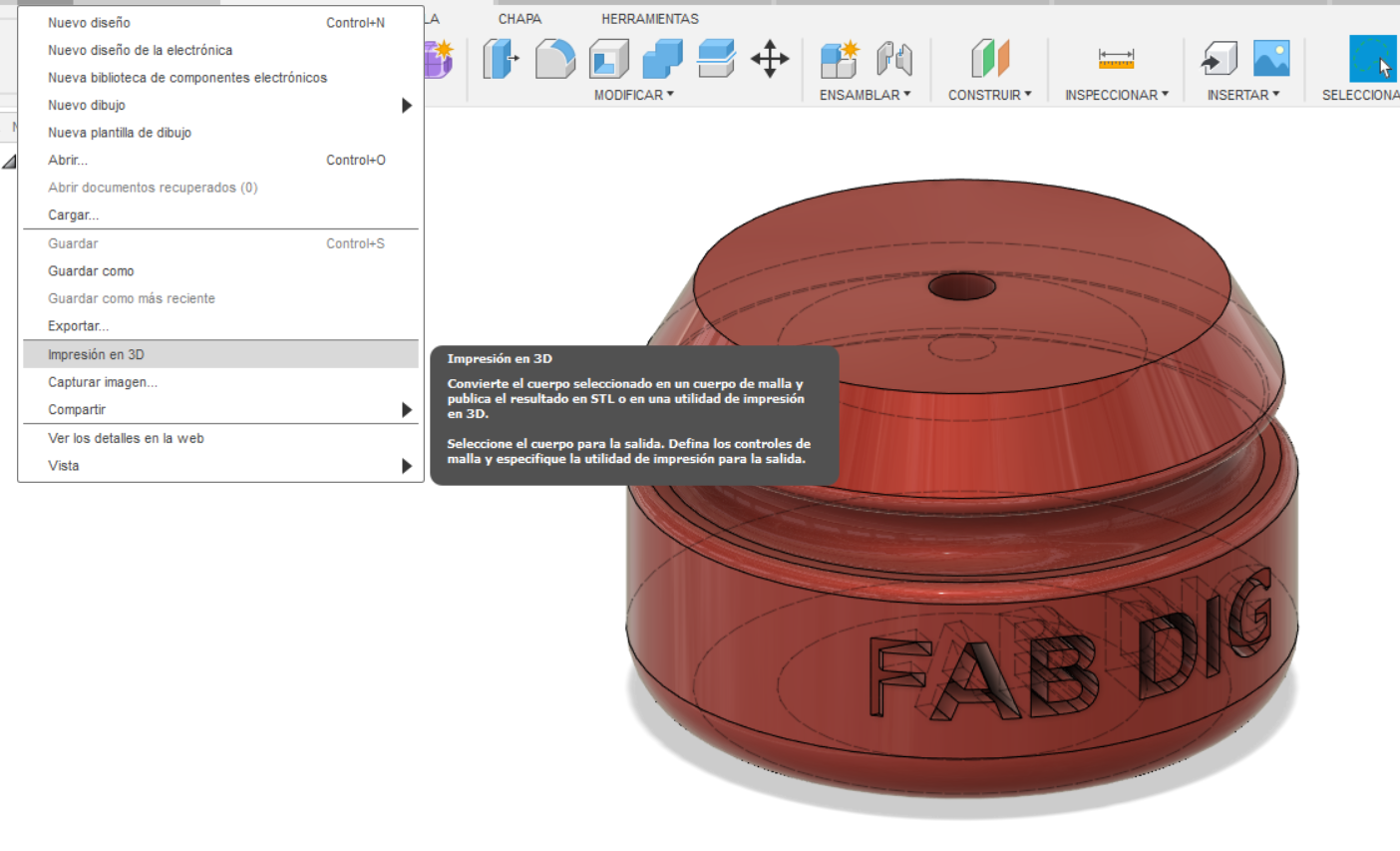Click the Insert Derive icon
1400x851 pixels.
(x=1219, y=59)
